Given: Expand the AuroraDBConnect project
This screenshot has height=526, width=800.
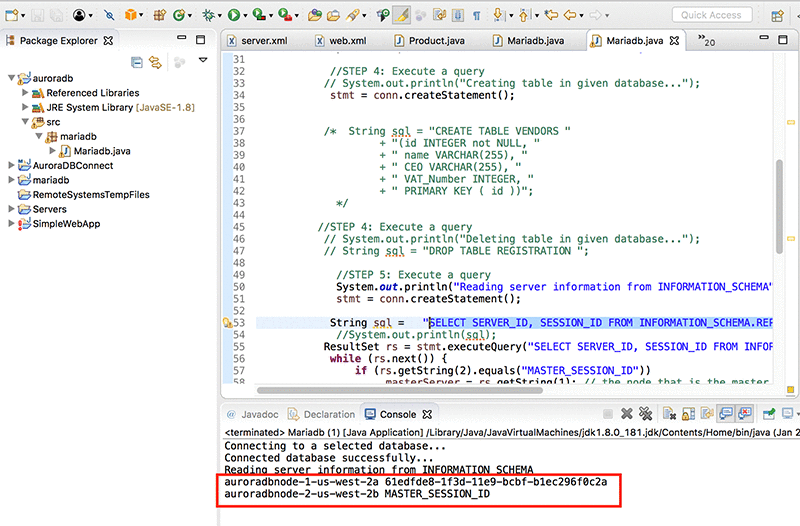Looking at the screenshot, I should tap(11, 165).
